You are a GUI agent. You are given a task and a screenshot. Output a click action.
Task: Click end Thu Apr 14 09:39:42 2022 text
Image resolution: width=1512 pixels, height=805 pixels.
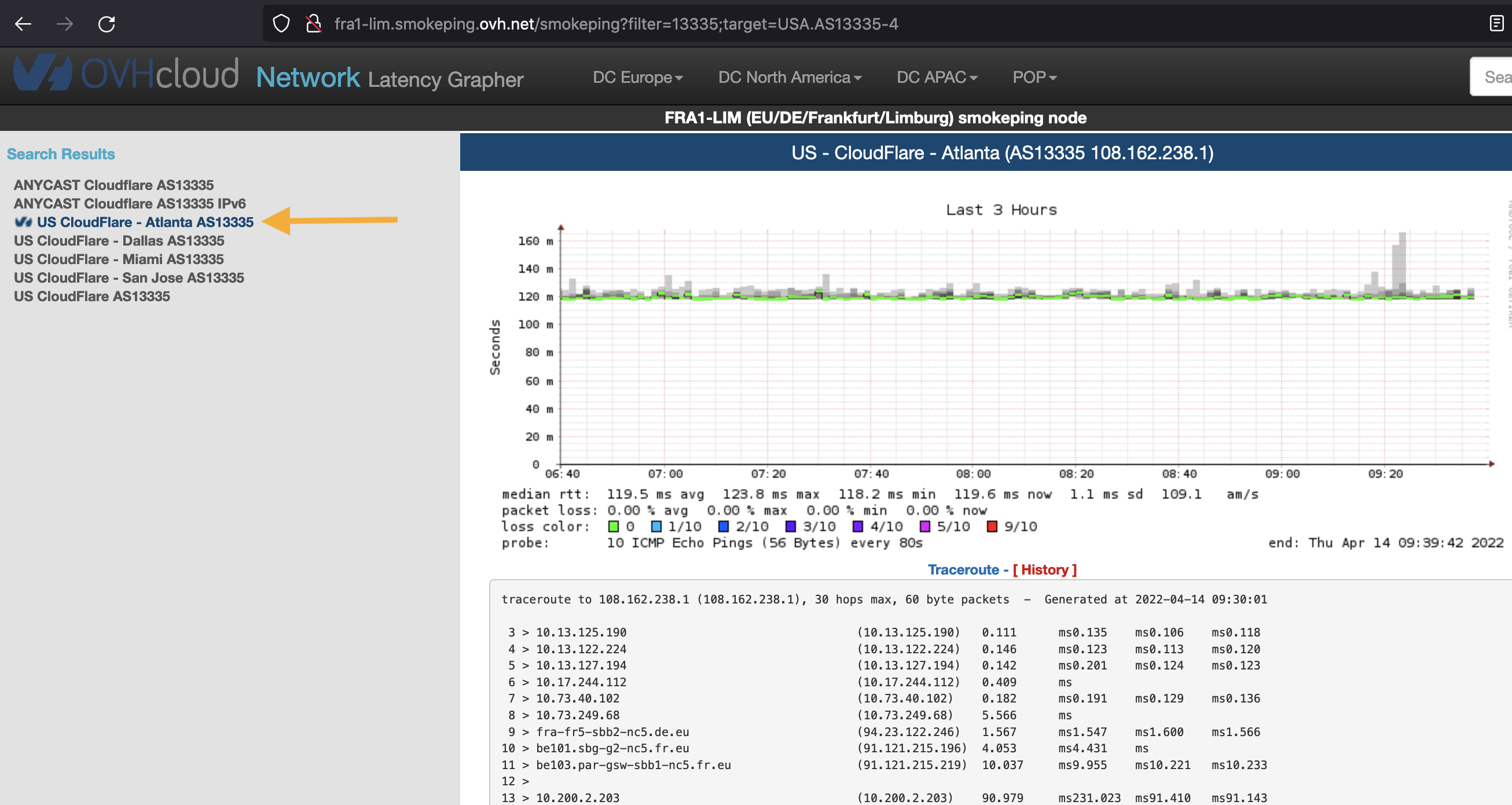pos(1385,543)
